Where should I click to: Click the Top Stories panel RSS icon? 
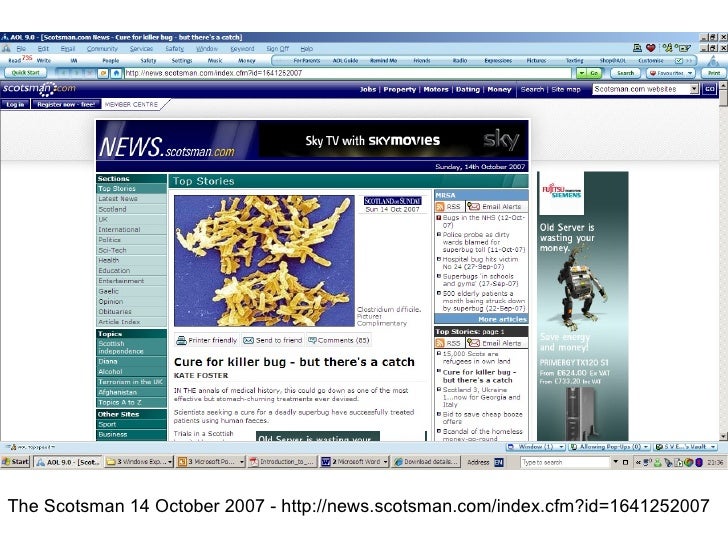(x=440, y=343)
